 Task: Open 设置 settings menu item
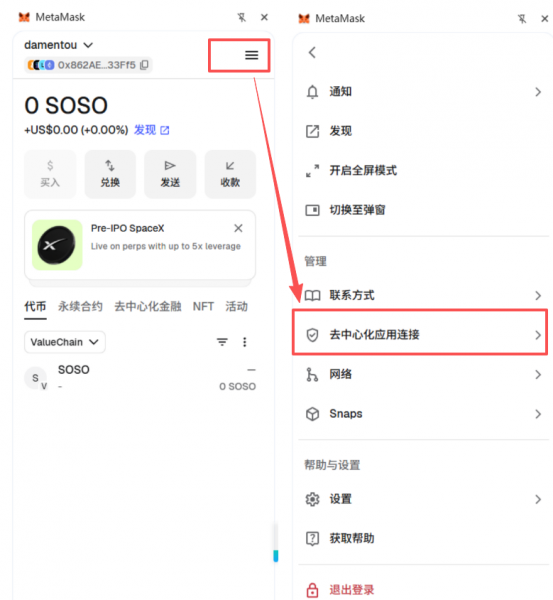coord(423,499)
